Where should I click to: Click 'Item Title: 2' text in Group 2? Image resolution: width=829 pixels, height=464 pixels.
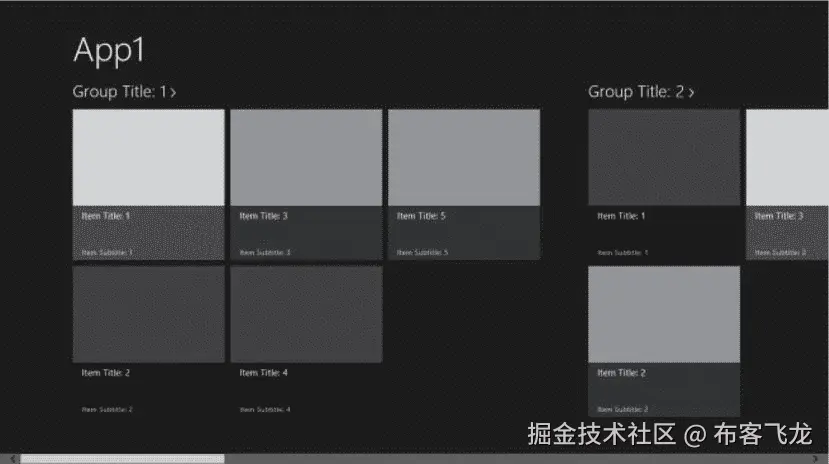[x=621, y=373]
